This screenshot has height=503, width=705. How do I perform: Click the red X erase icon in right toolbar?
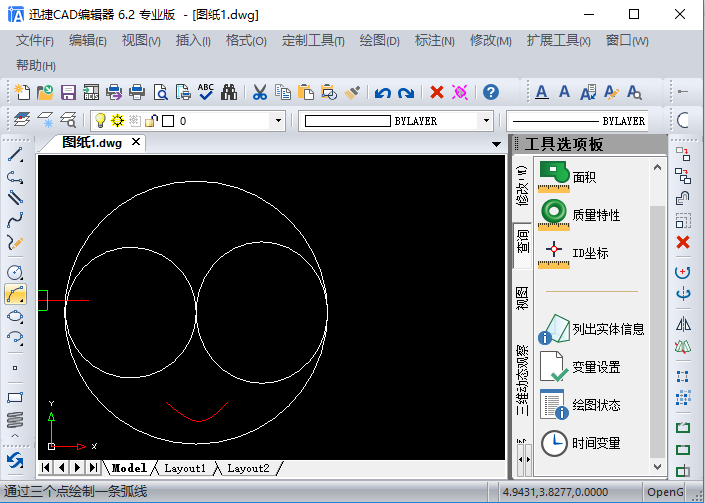tap(683, 242)
